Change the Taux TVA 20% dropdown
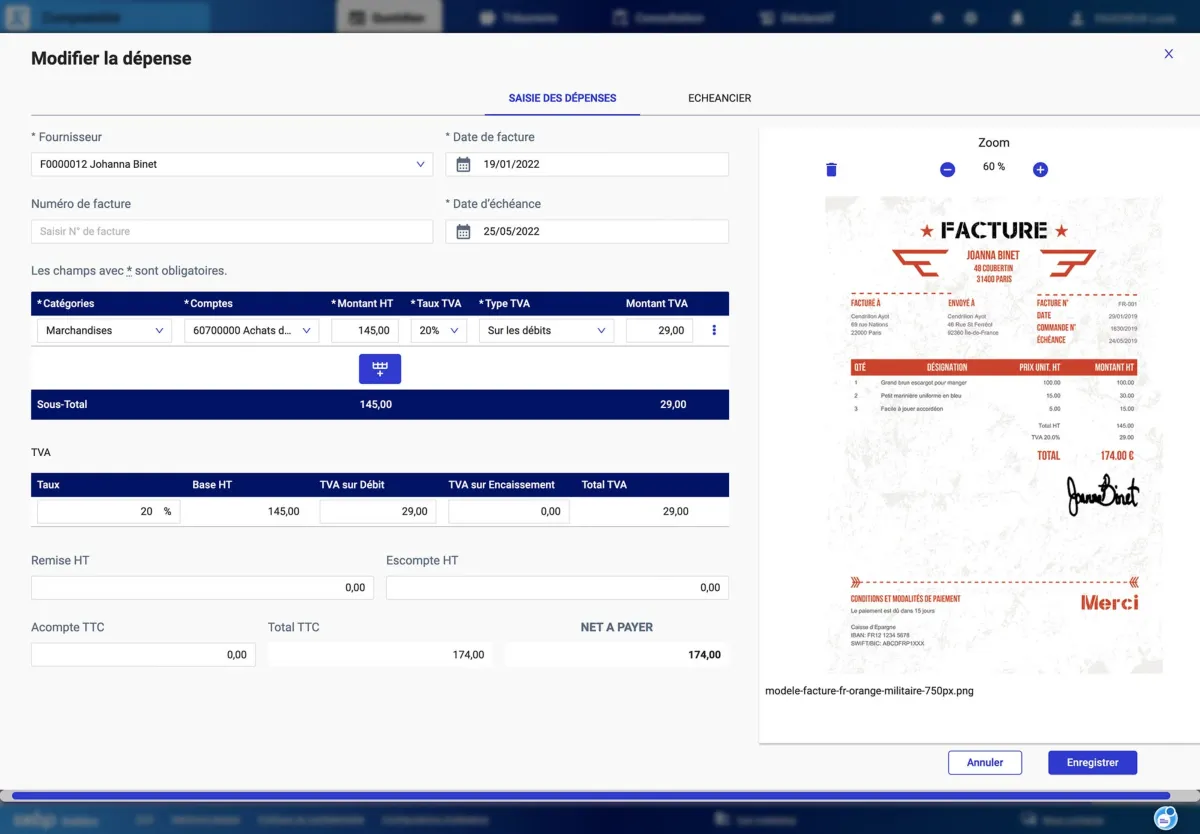Screen dimensions: 1200x834 click(438, 330)
